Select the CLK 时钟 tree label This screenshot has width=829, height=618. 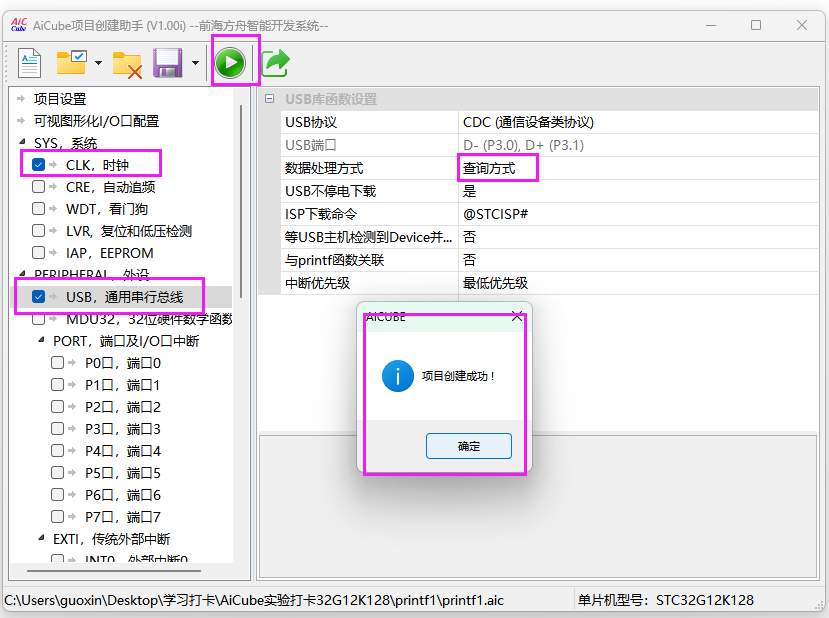click(x=97, y=165)
